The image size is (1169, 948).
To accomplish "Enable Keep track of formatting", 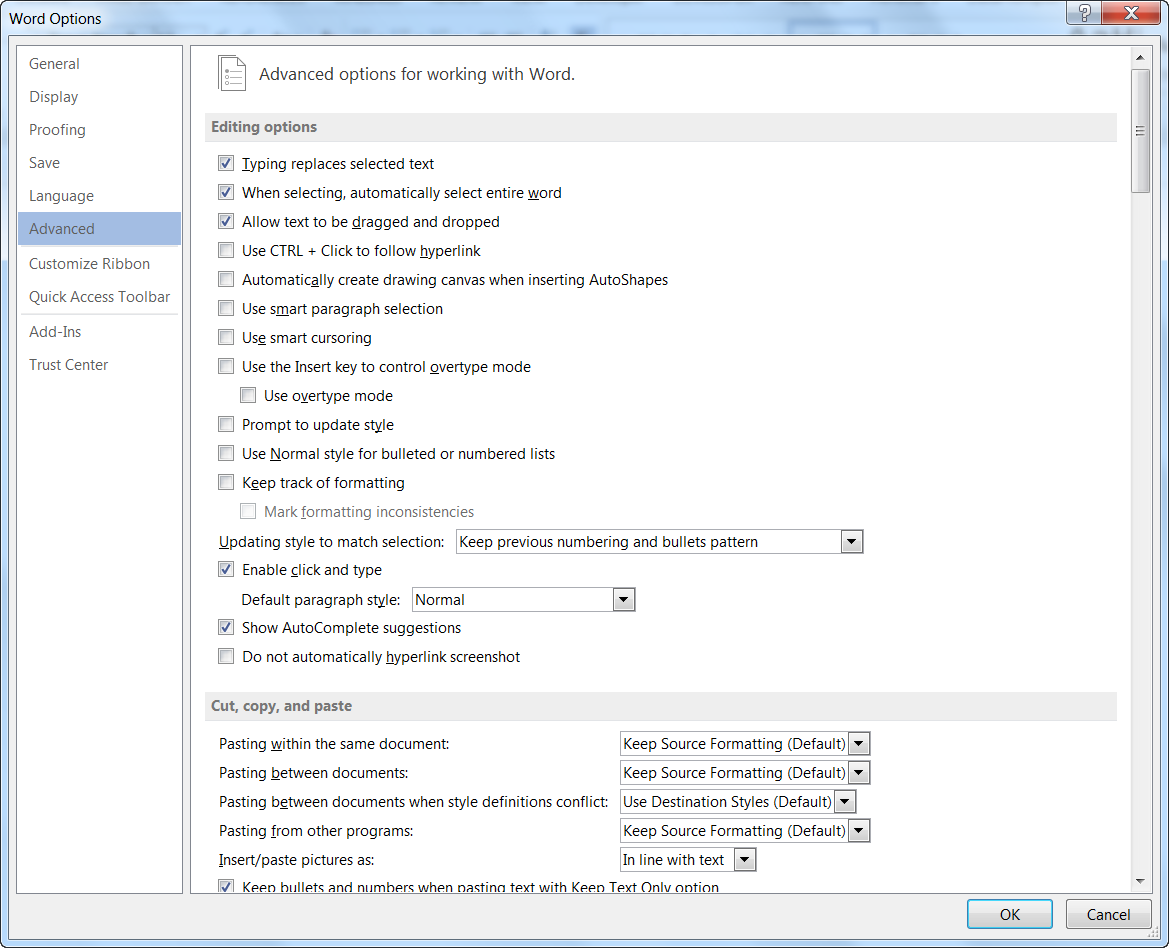I will tap(226, 483).
